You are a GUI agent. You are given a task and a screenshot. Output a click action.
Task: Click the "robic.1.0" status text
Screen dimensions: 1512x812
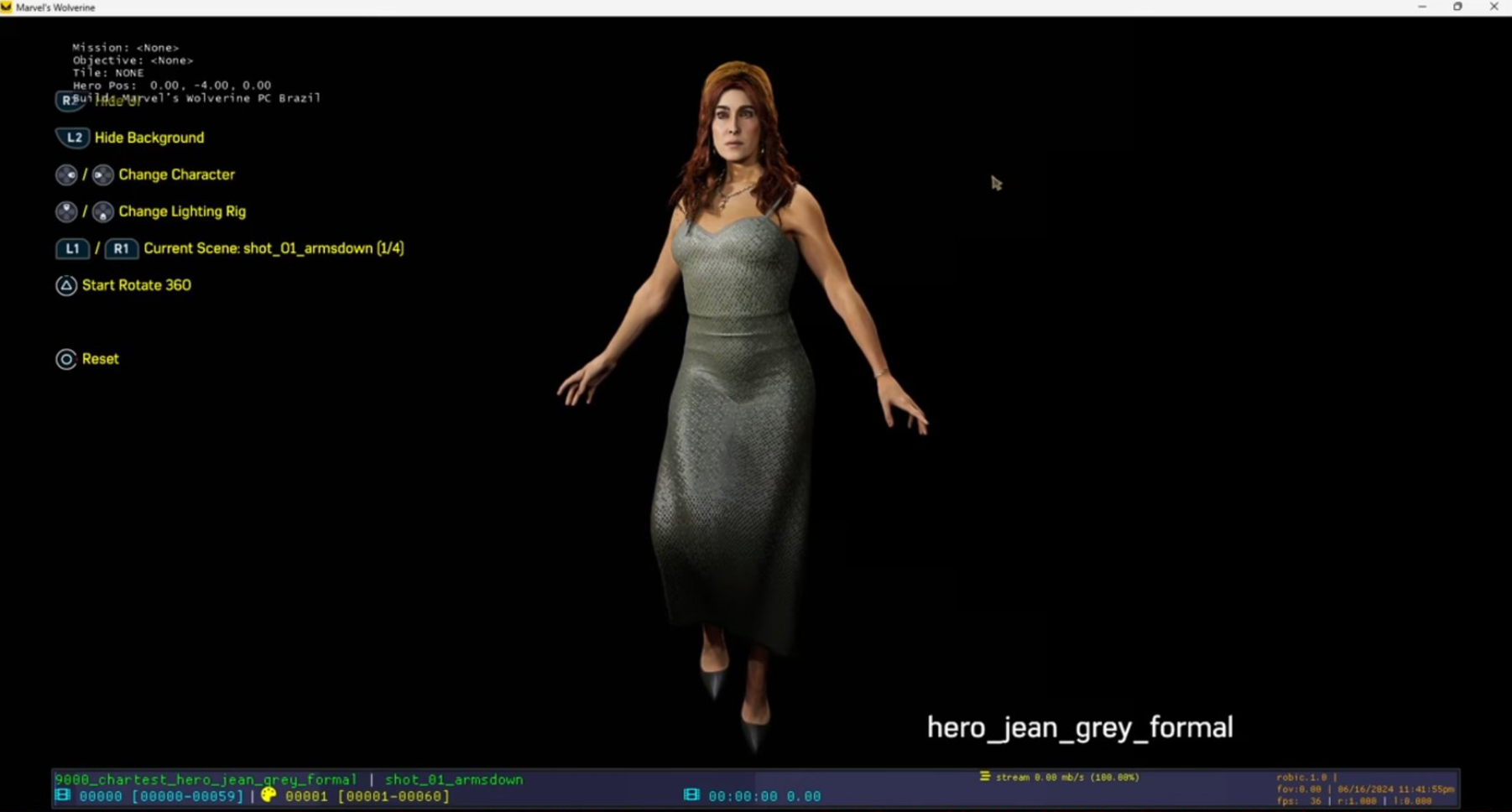pyautogui.click(x=1301, y=778)
